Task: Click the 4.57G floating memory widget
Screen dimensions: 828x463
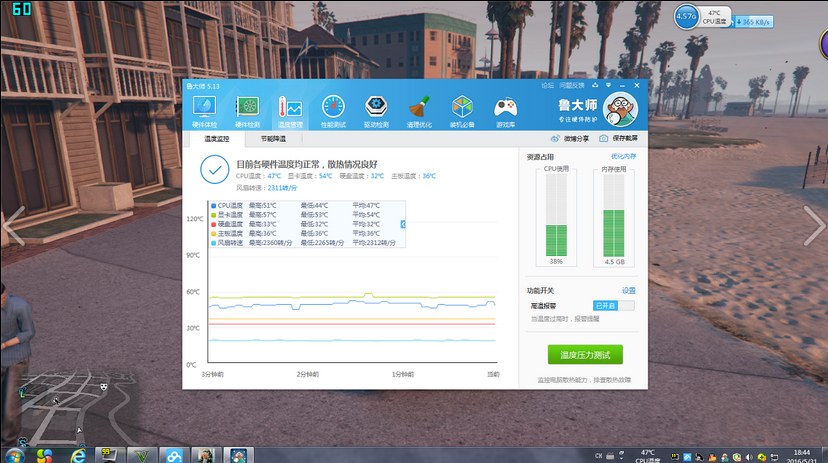Action: (686, 16)
